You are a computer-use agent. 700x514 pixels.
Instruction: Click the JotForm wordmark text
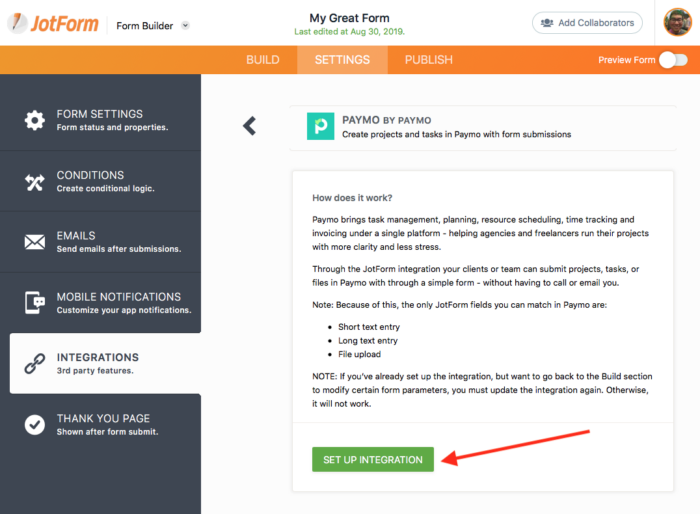click(x=64, y=24)
